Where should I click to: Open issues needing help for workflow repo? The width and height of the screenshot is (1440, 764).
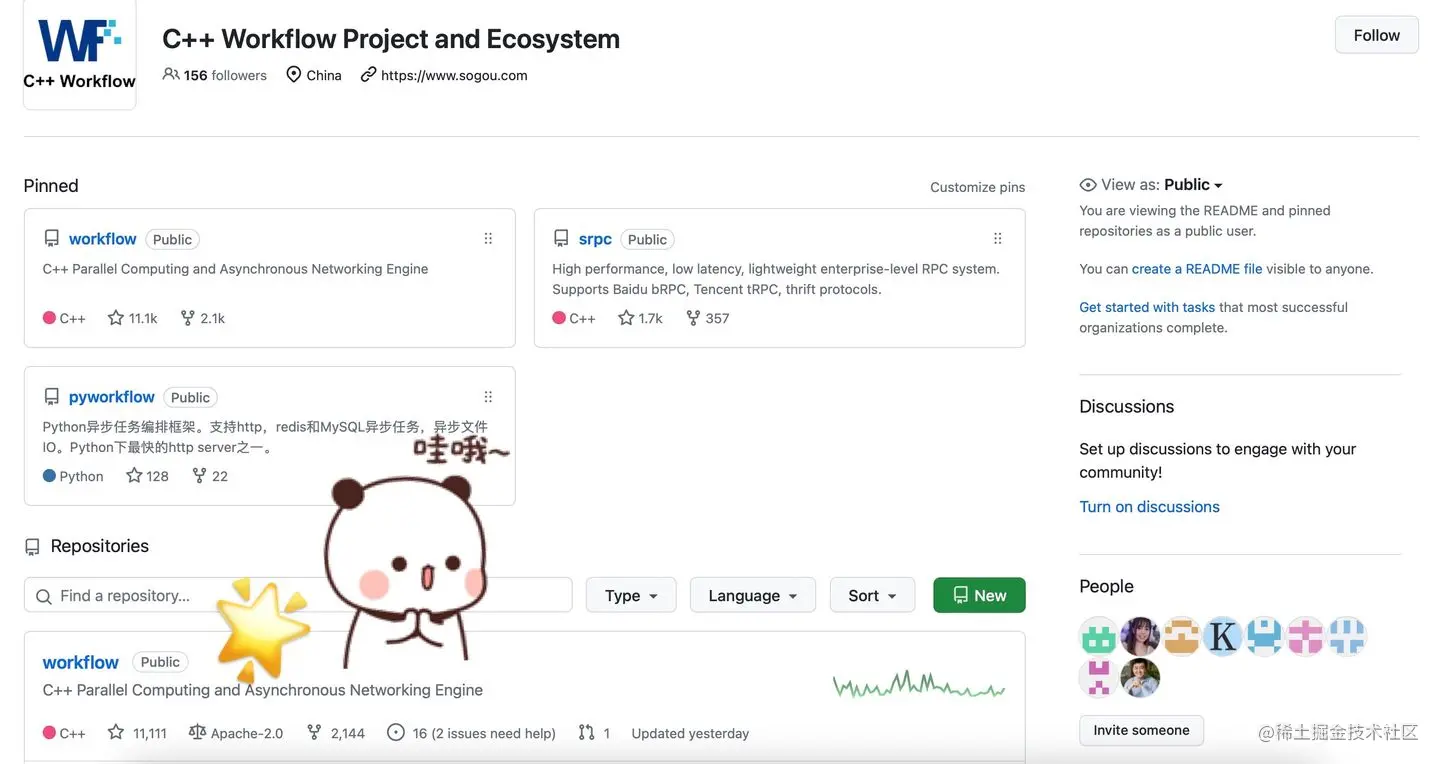[x=471, y=733]
